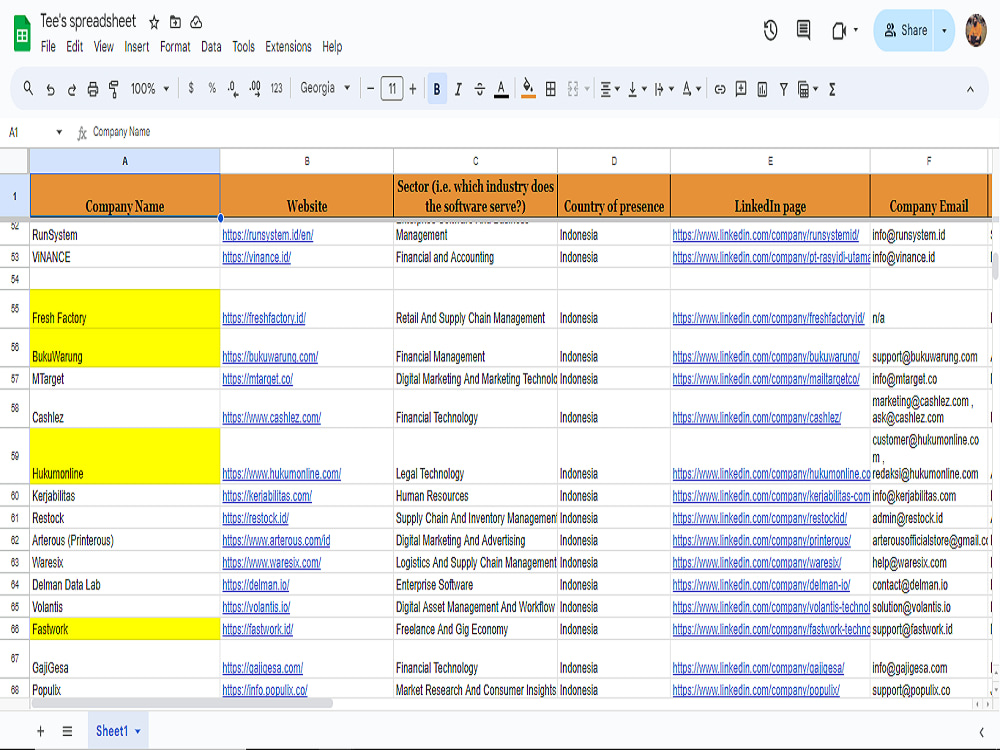Select the Sheet1 tab
This screenshot has height=750, width=1000.
pyautogui.click(x=118, y=731)
